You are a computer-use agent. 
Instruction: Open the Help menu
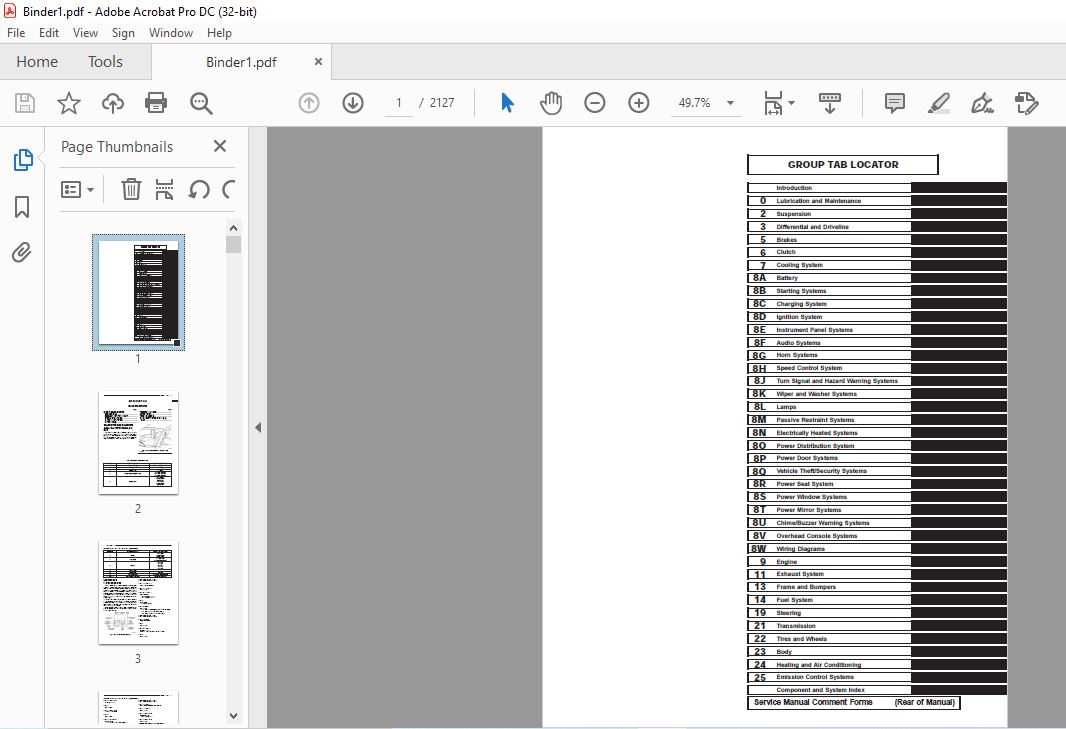tap(219, 33)
